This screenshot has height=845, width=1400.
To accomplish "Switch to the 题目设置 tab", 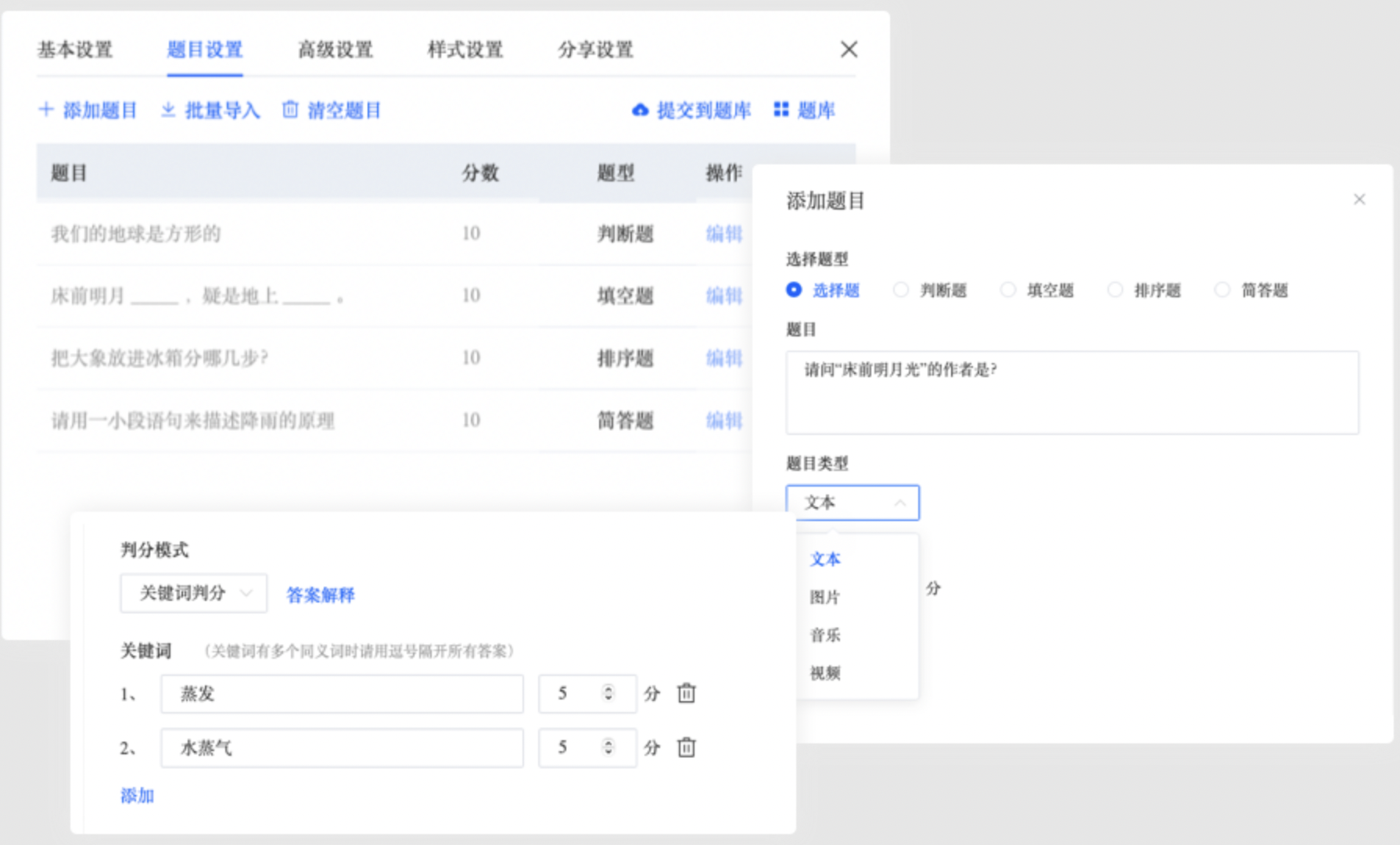I will click(205, 50).
